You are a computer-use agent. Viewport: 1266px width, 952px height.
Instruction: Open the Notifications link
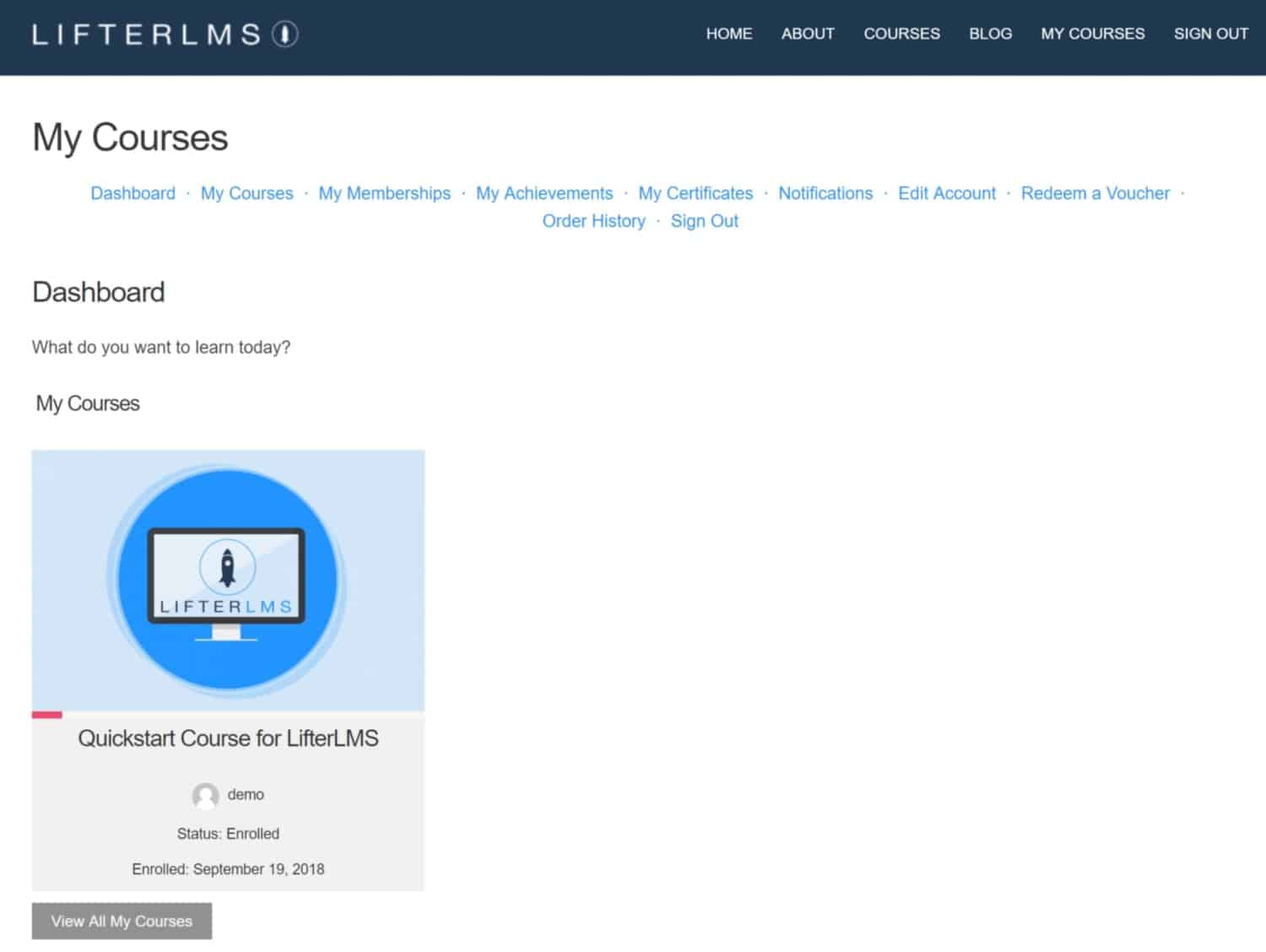pos(825,193)
